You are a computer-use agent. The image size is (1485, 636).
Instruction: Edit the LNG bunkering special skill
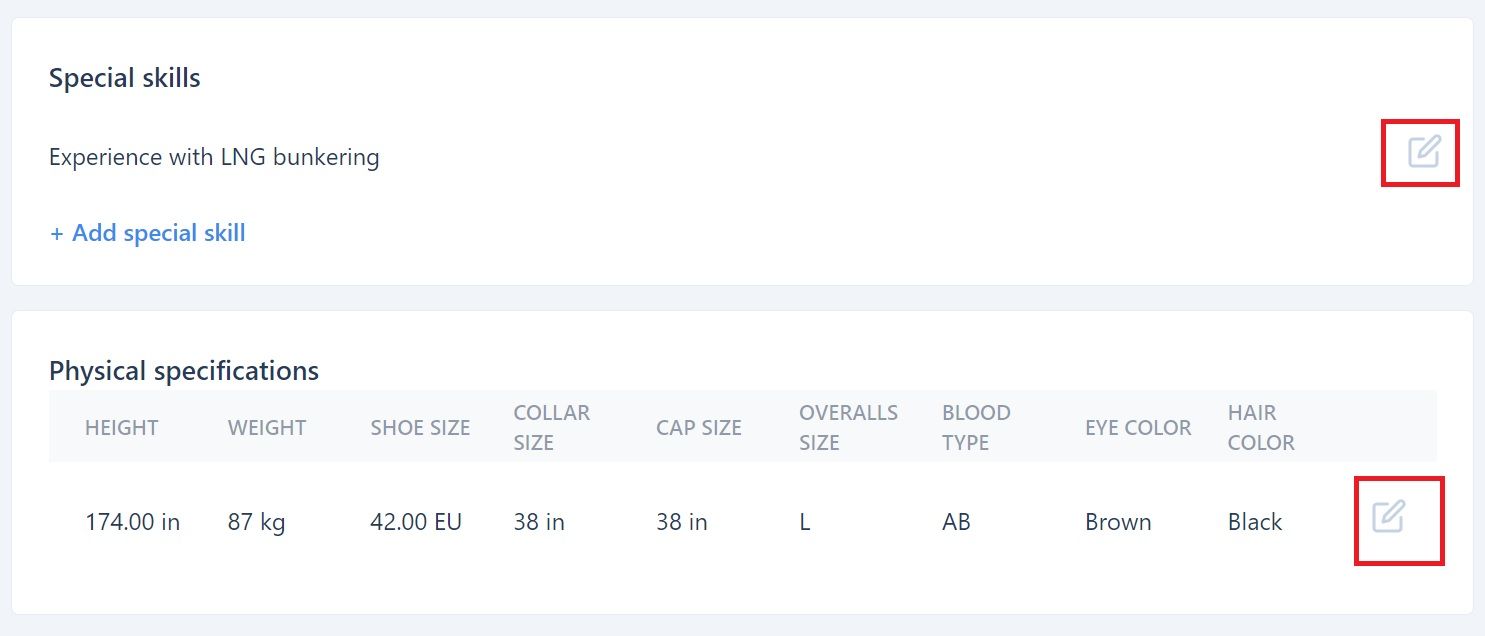(x=1424, y=152)
